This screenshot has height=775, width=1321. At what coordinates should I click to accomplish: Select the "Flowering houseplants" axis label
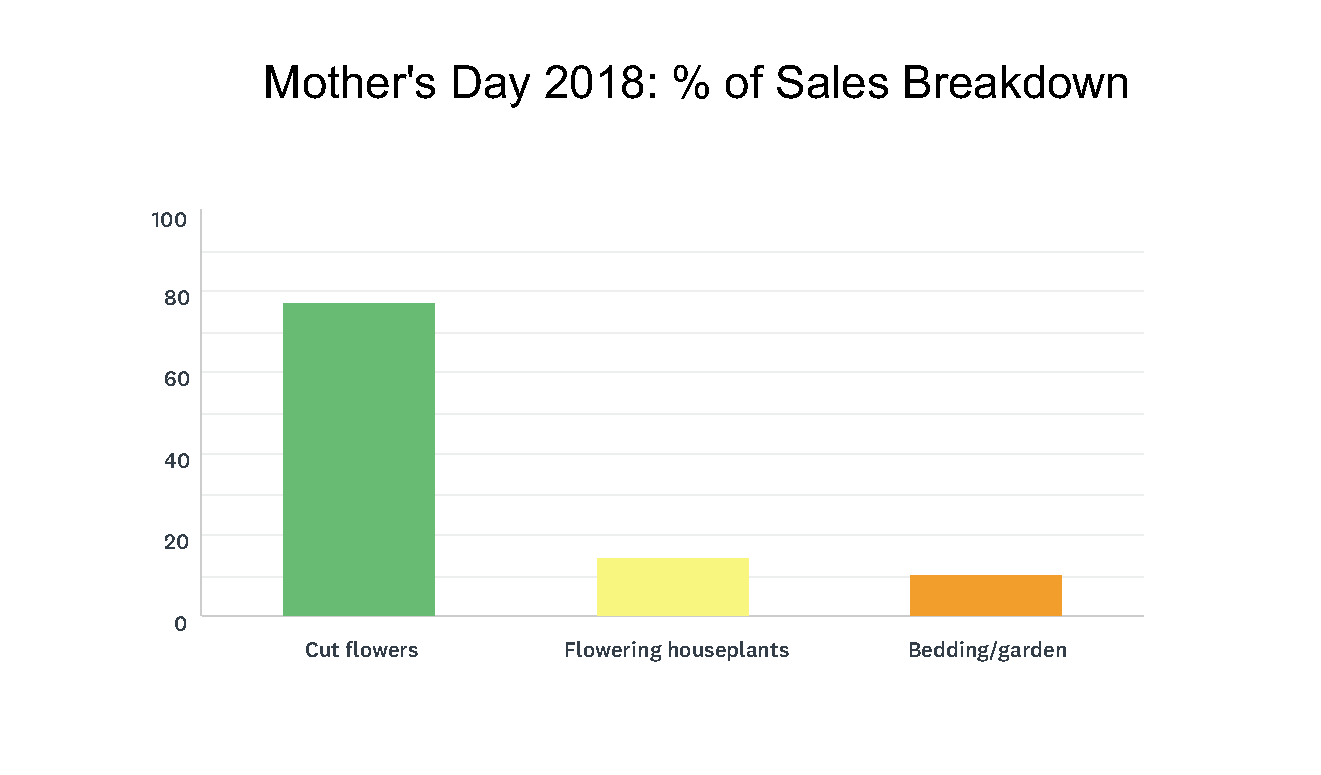point(676,650)
